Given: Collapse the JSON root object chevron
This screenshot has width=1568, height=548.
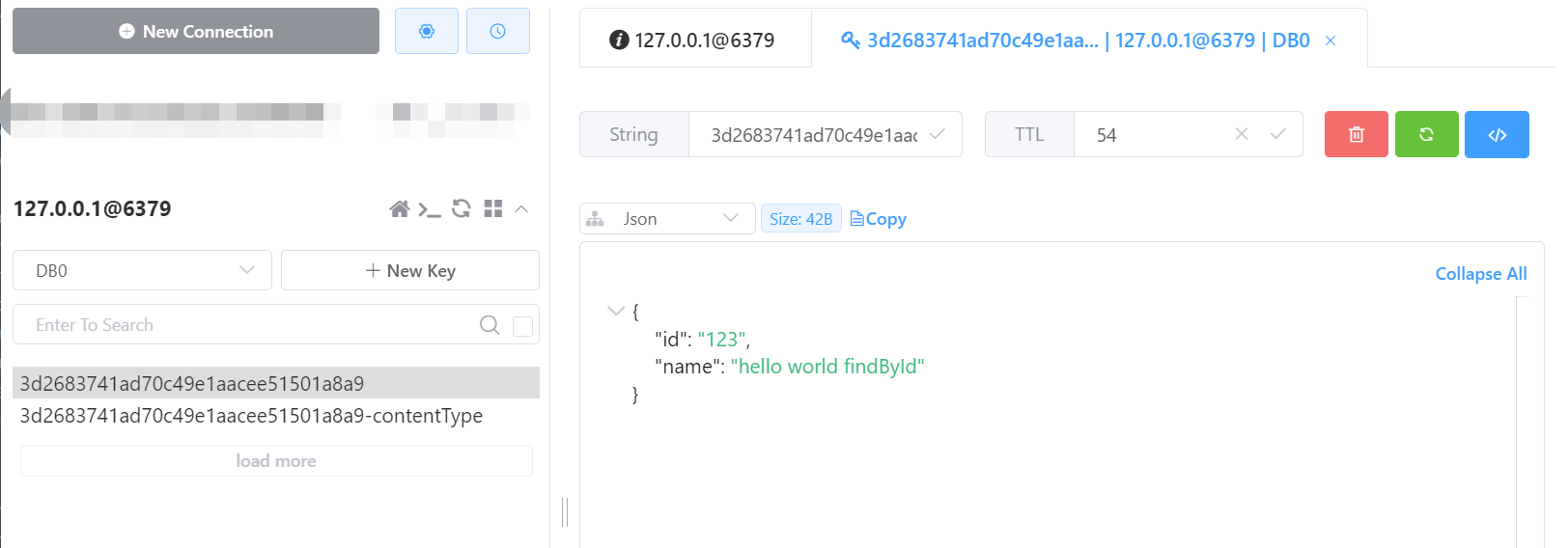Looking at the screenshot, I should 615,311.
